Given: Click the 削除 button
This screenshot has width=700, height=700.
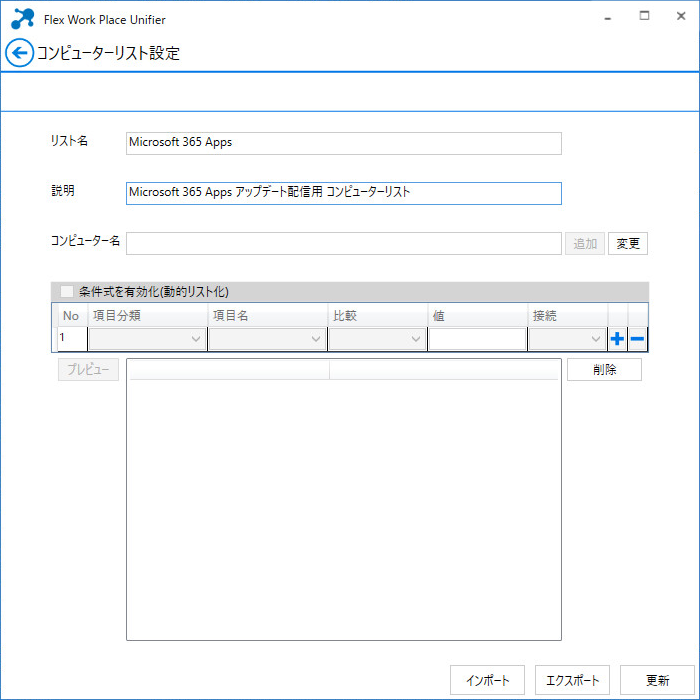Looking at the screenshot, I should 604,369.
